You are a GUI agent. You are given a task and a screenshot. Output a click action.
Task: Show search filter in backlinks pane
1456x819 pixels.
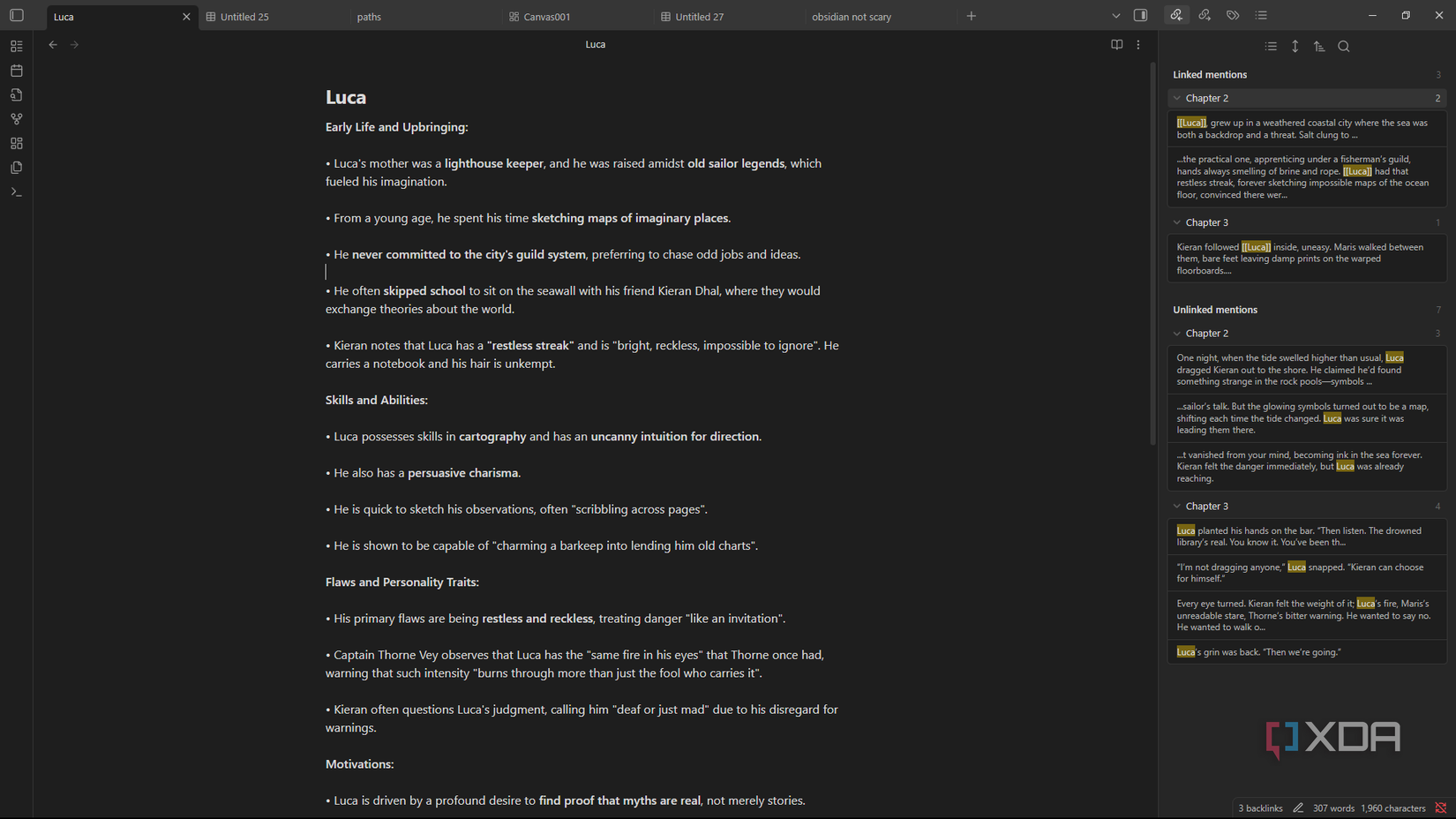1344,47
